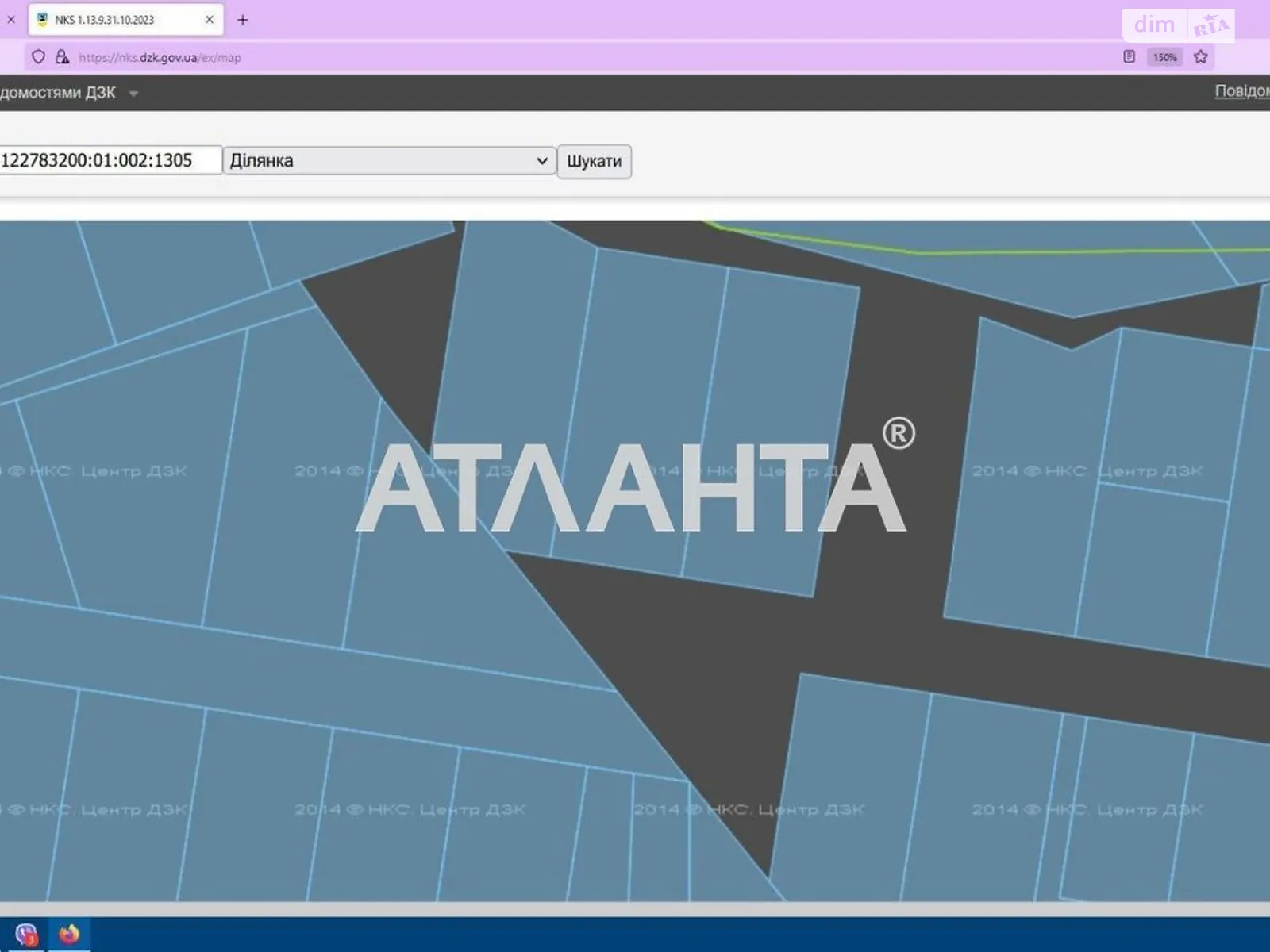Toggle reader view icon in address bar
Screen dimensions: 1270x952
pyautogui.click(x=1129, y=57)
